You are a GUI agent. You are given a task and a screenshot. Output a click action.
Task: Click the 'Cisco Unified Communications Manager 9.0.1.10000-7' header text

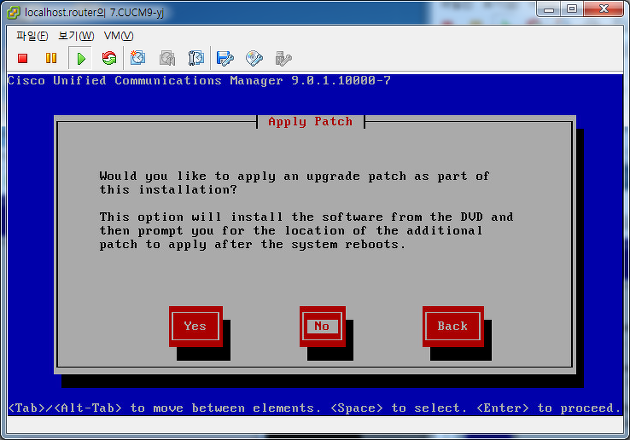click(x=199, y=81)
